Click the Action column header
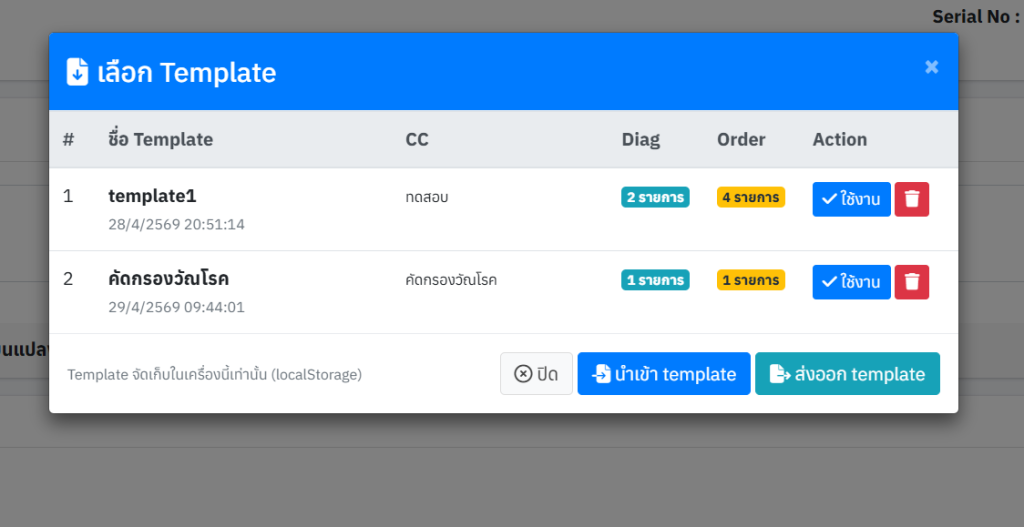1024x527 pixels. pyautogui.click(x=839, y=139)
